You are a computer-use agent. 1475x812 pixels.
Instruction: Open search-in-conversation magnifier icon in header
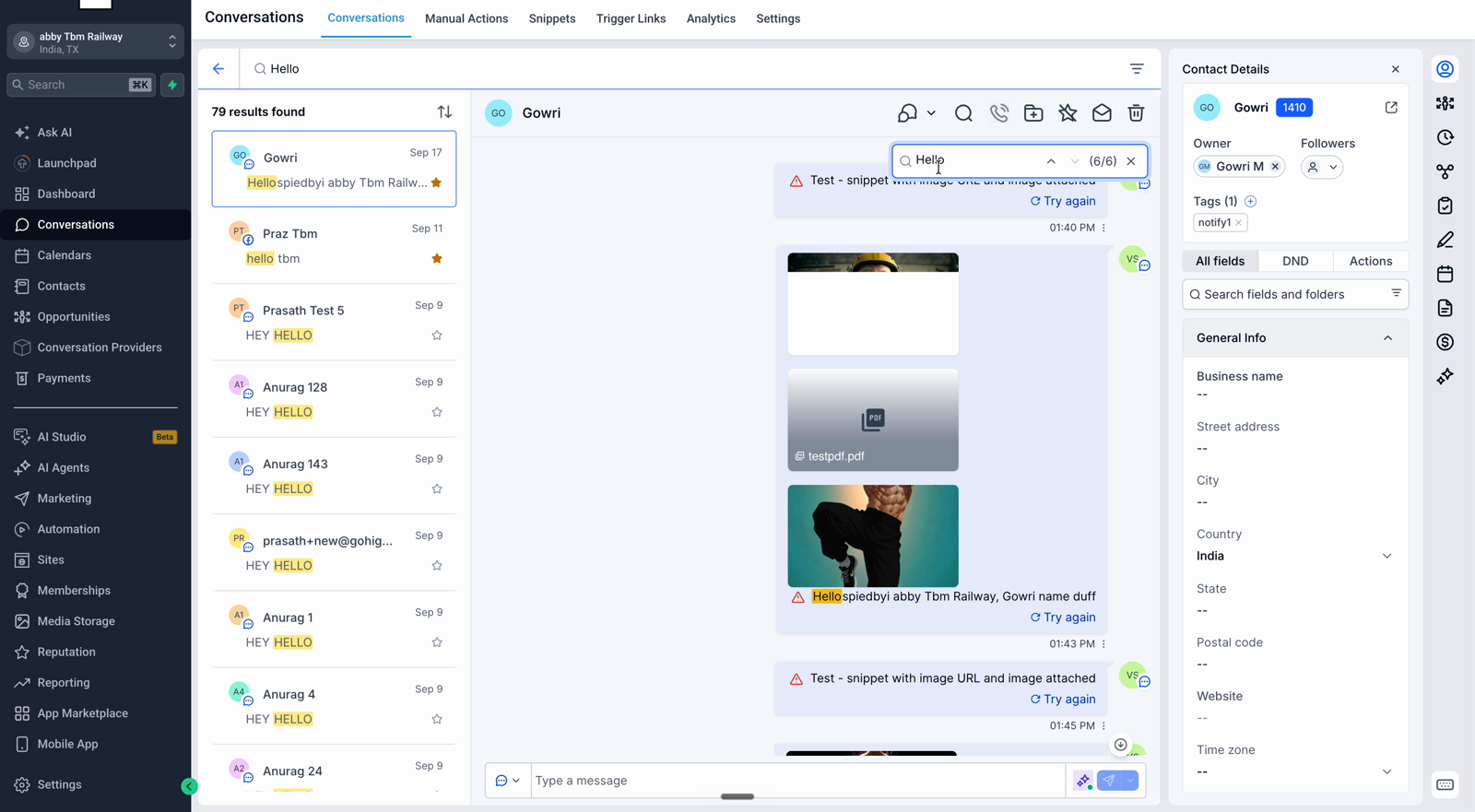(963, 113)
